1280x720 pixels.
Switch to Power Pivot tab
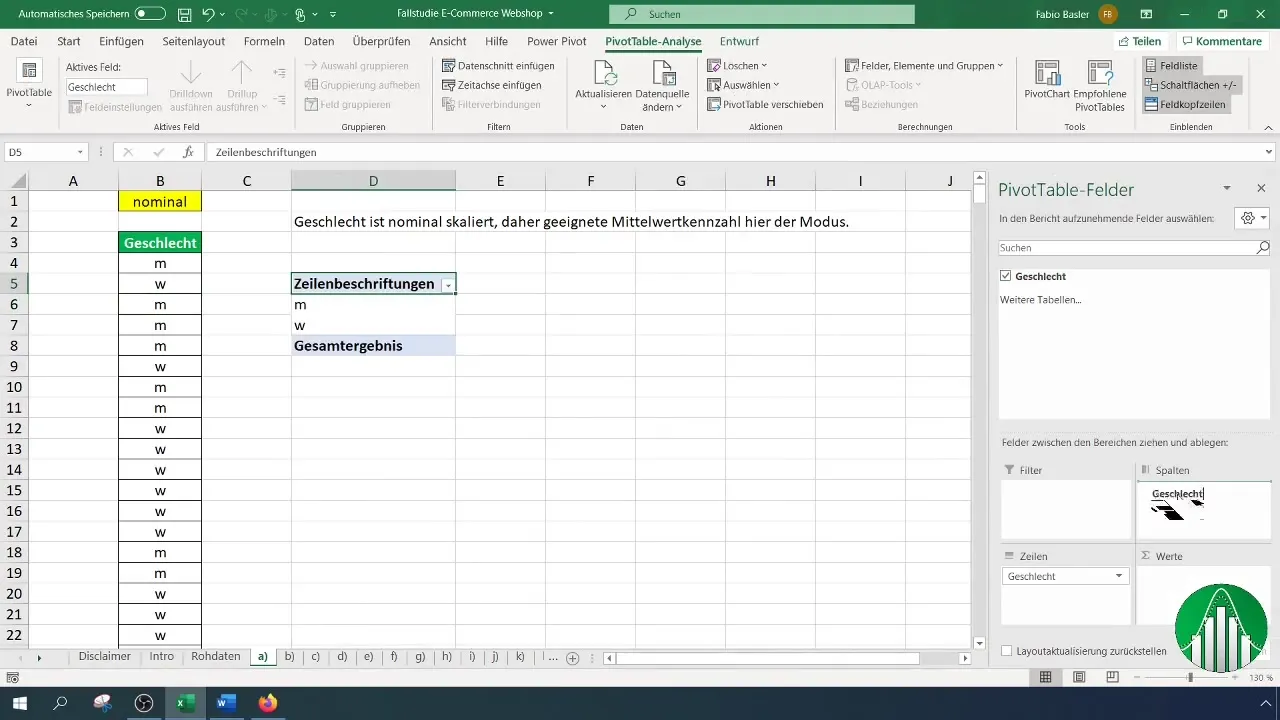pos(557,41)
